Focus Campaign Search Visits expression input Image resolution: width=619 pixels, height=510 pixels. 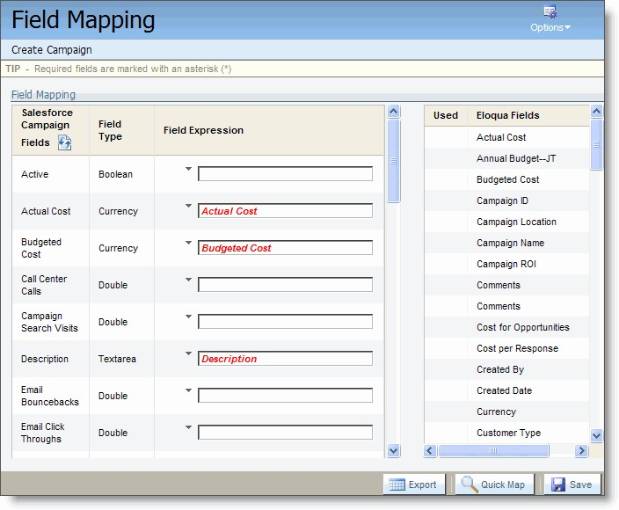click(x=285, y=322)
